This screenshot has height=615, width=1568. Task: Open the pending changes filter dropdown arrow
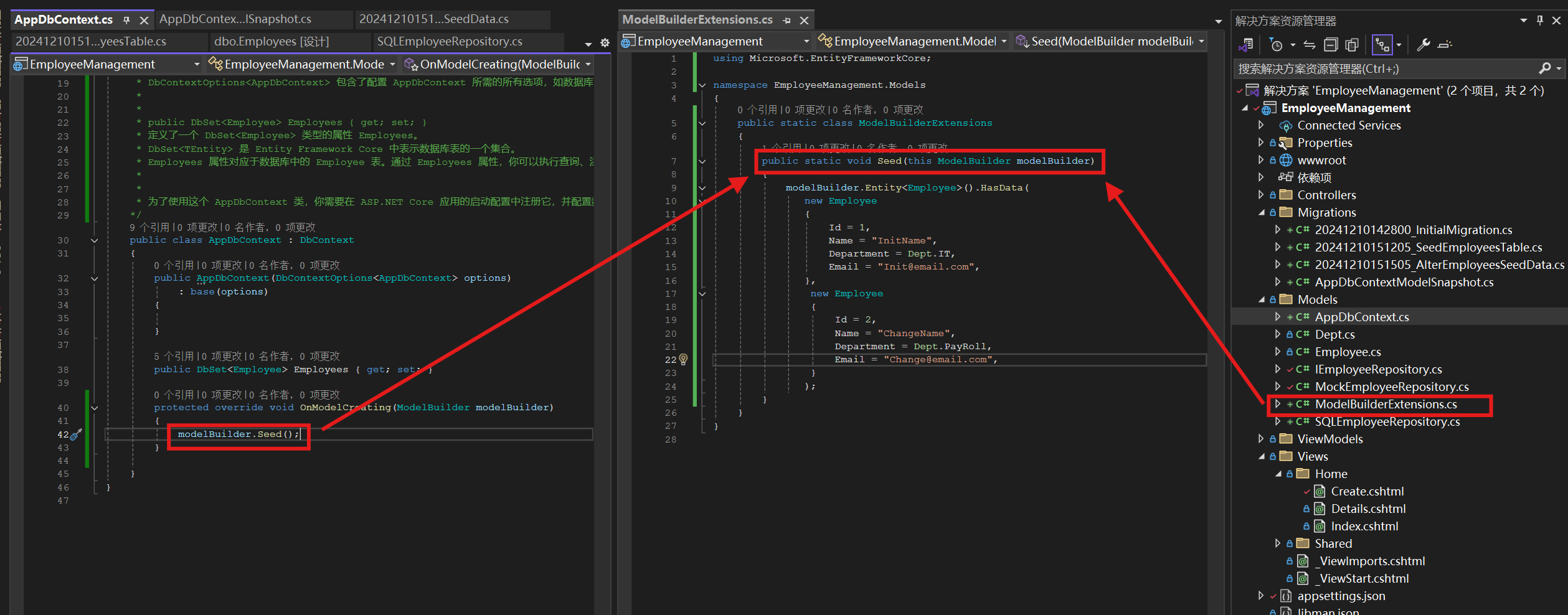click(1293, 45)
